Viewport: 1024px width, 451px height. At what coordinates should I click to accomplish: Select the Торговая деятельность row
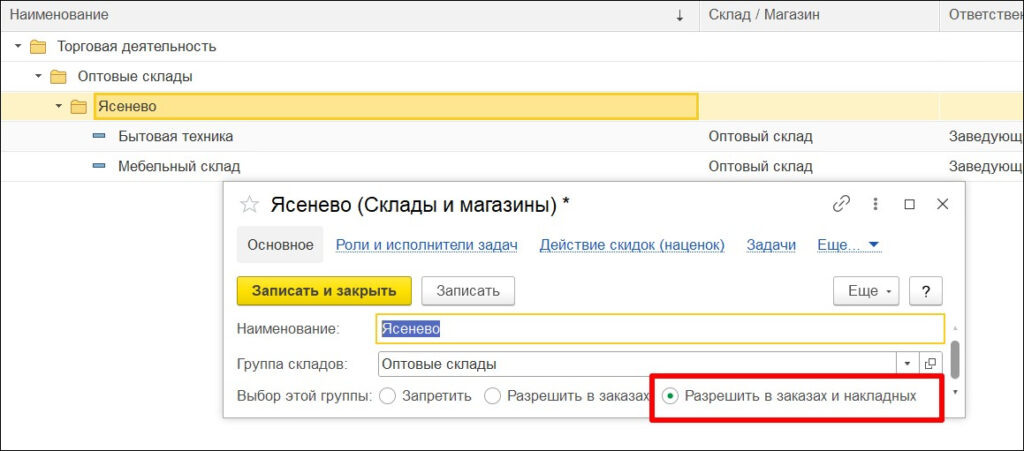pyautogui.click(x=512, y=47)
